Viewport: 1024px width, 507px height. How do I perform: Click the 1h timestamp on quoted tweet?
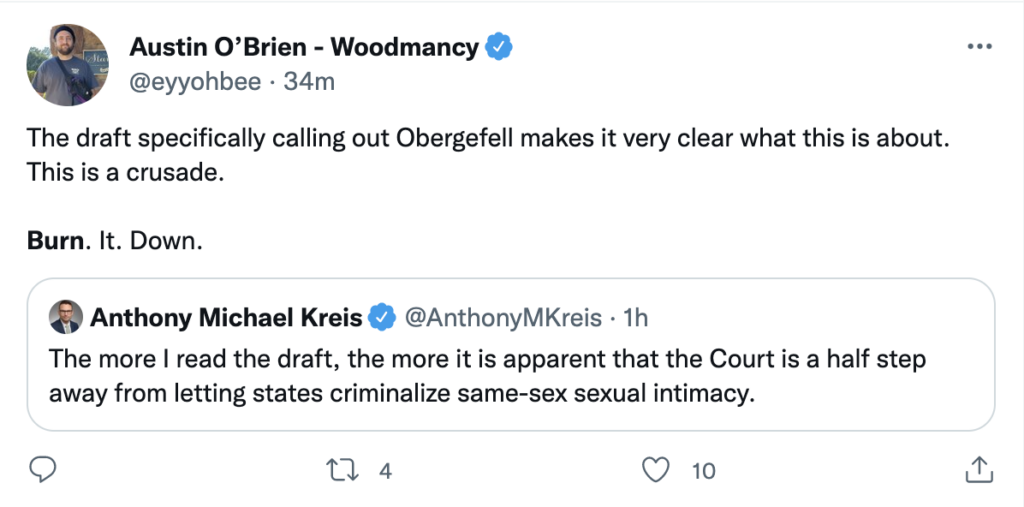click(x=636, y=318)
